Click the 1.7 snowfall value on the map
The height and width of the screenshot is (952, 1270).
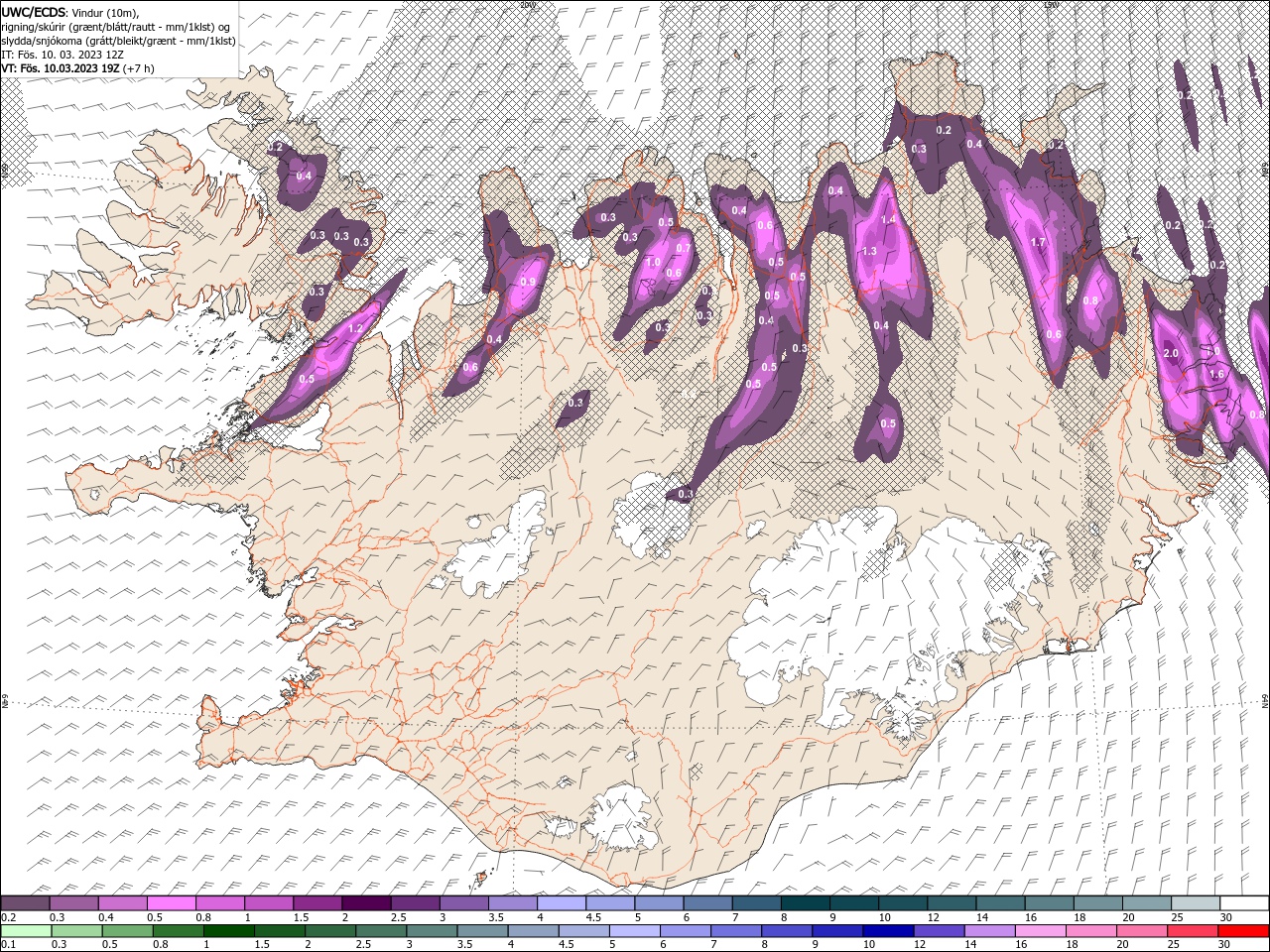point(1039,243)
